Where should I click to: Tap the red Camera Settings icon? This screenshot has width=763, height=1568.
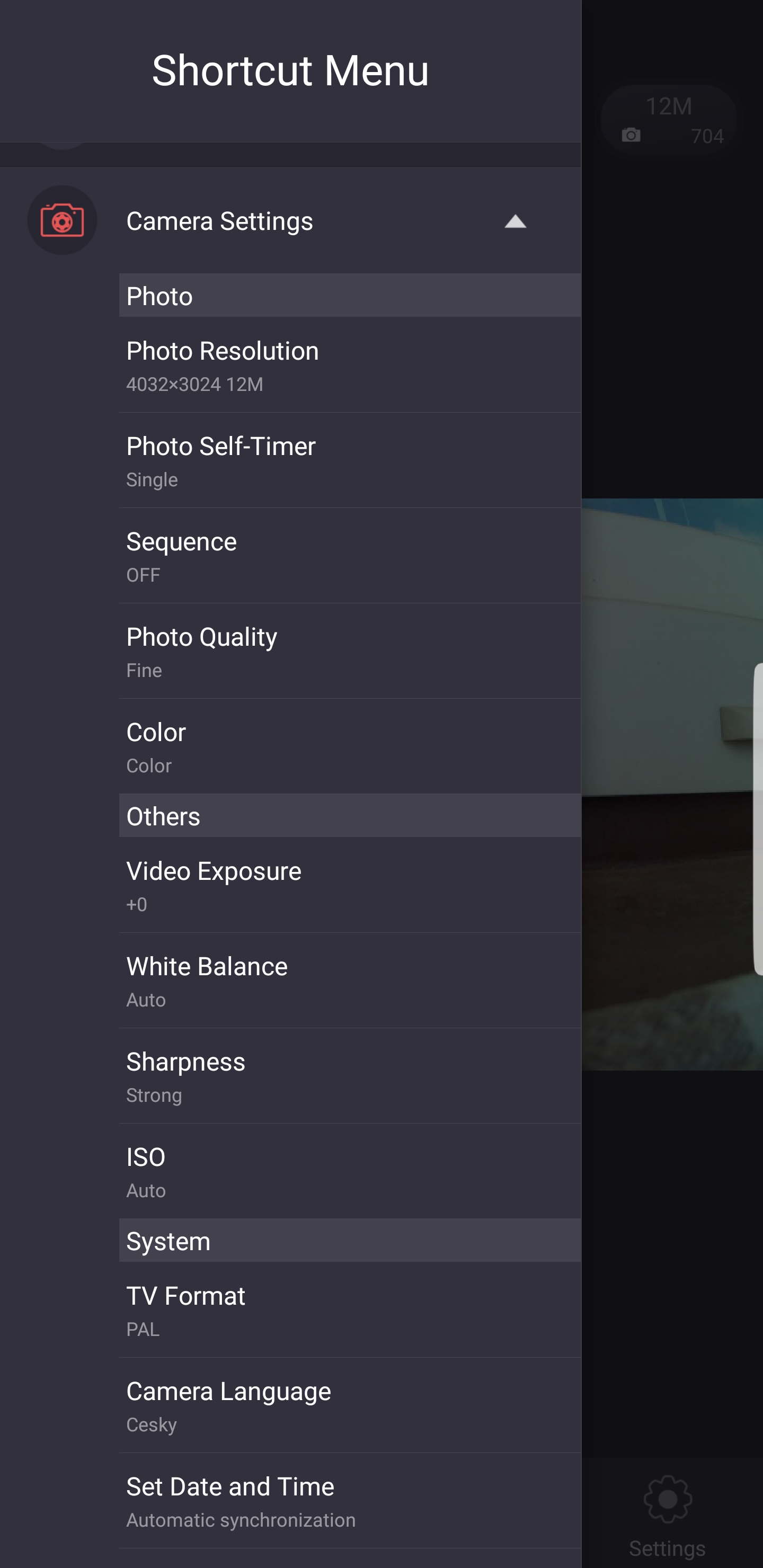tap(62, 220)
